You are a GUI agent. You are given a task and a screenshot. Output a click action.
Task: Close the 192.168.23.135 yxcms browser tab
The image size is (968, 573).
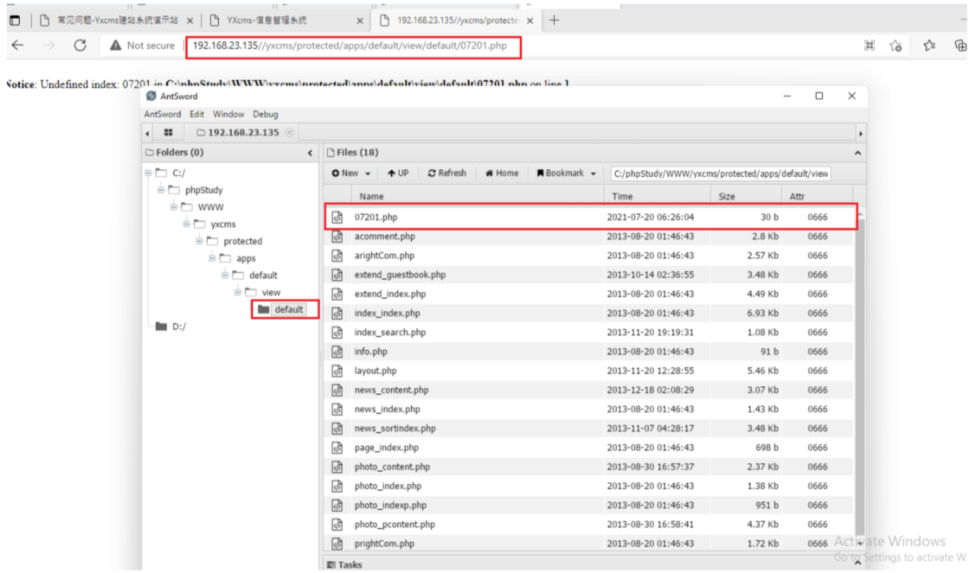(530, 20)
